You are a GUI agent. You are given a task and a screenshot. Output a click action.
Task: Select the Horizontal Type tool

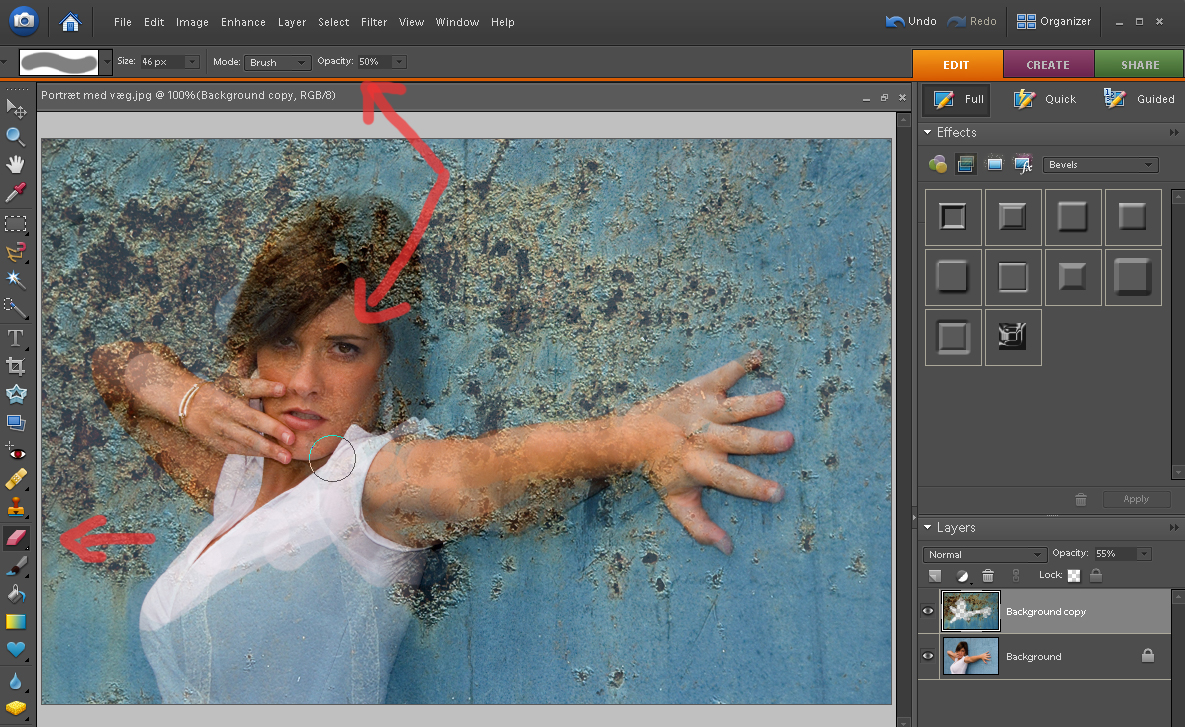point(16,337)
